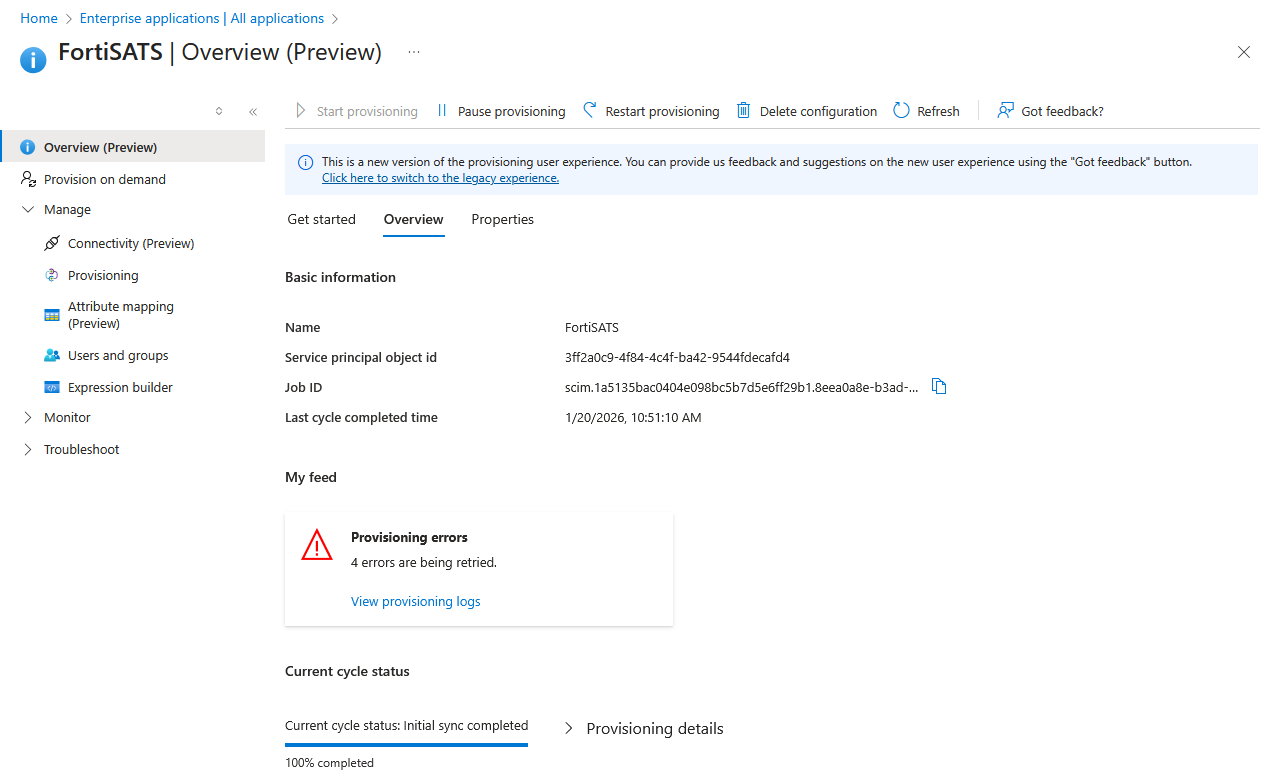Open Overview (Preview) in sidebar

133,147
